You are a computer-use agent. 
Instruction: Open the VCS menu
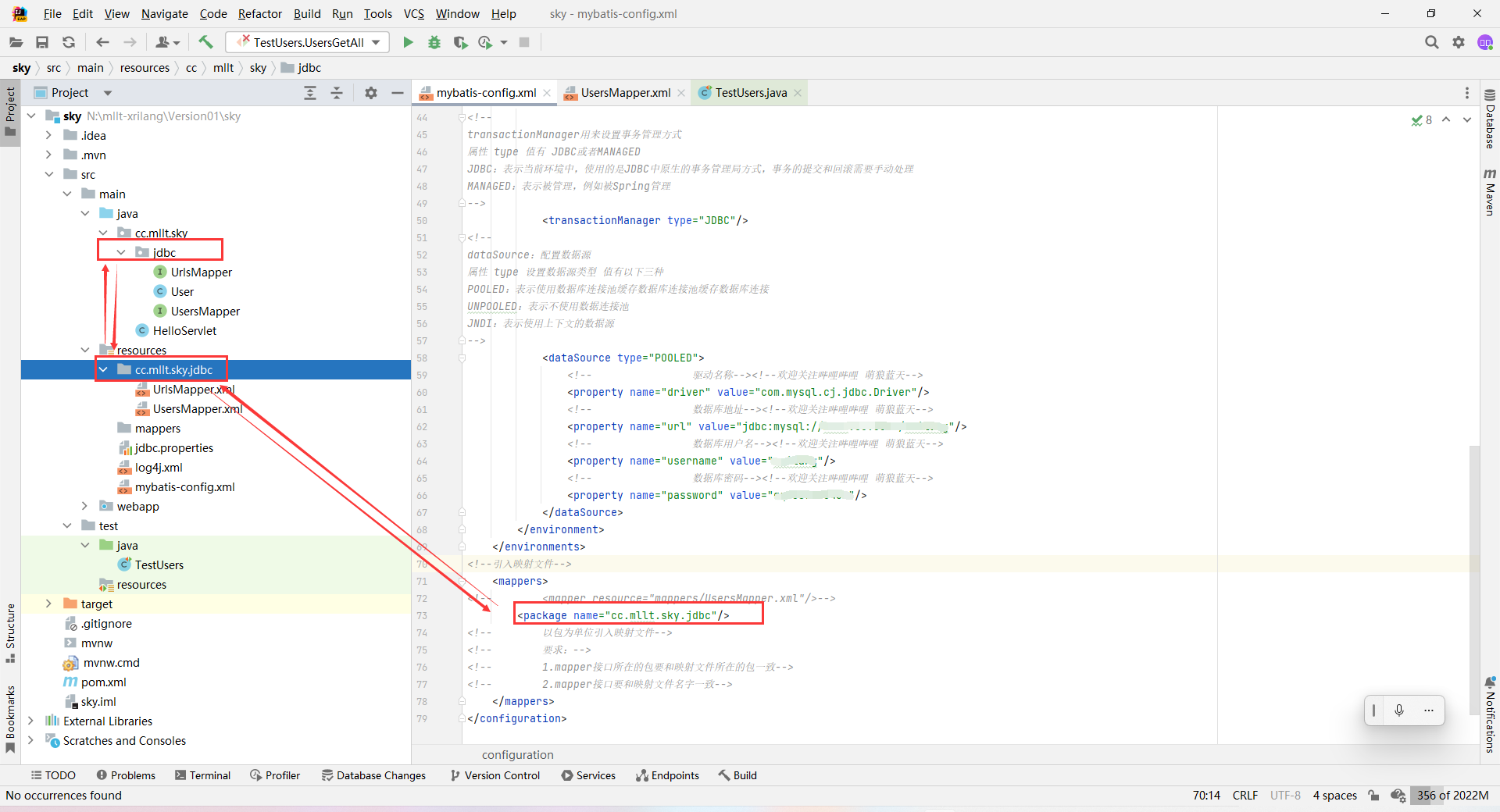(x=413, y=14)
